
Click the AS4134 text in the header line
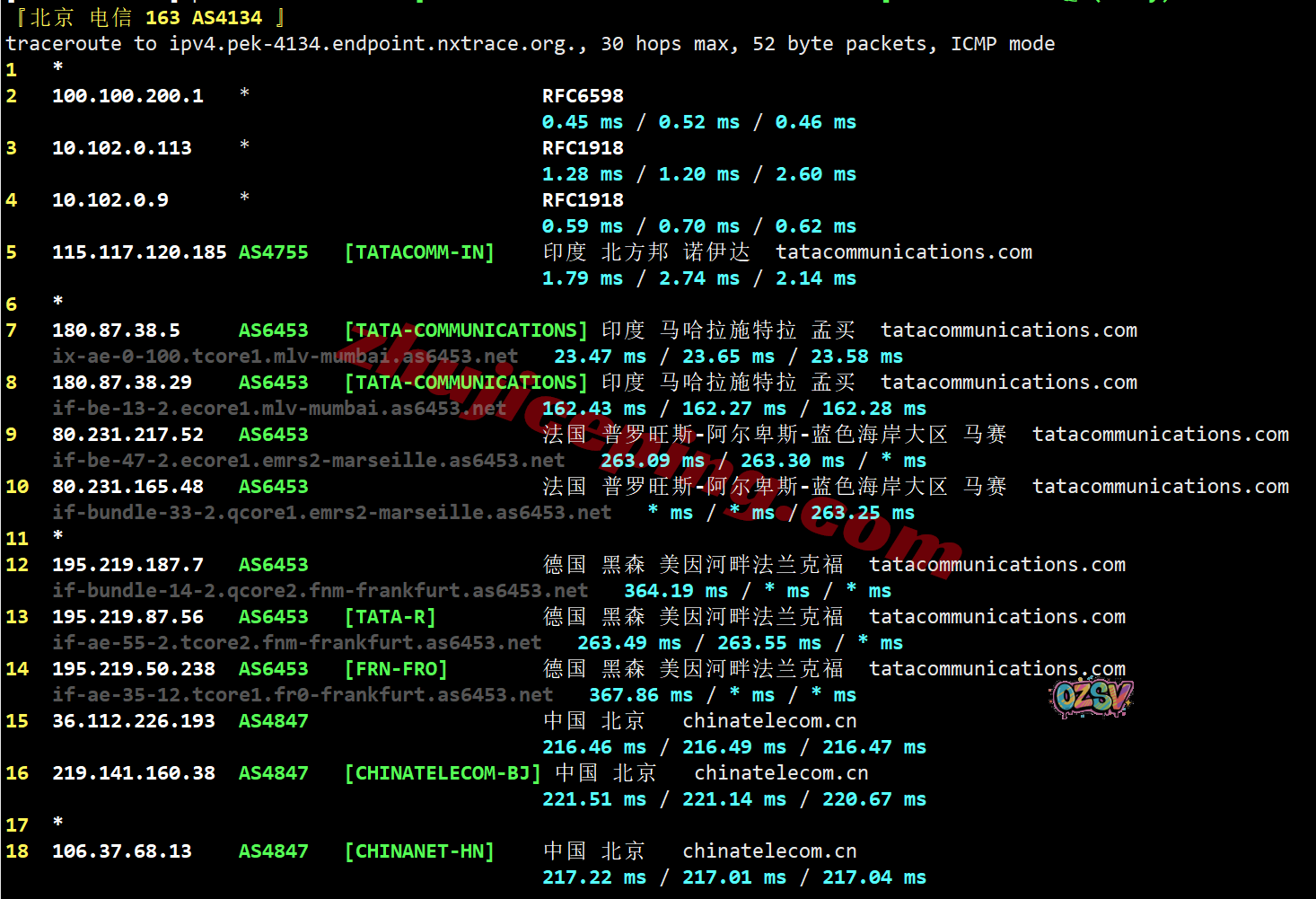[x=227, y=18]
